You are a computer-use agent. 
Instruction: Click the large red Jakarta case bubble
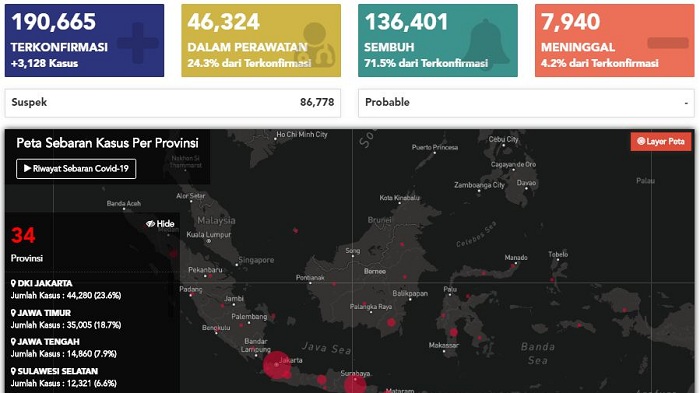pyautogui.click(x=277, y=364)
